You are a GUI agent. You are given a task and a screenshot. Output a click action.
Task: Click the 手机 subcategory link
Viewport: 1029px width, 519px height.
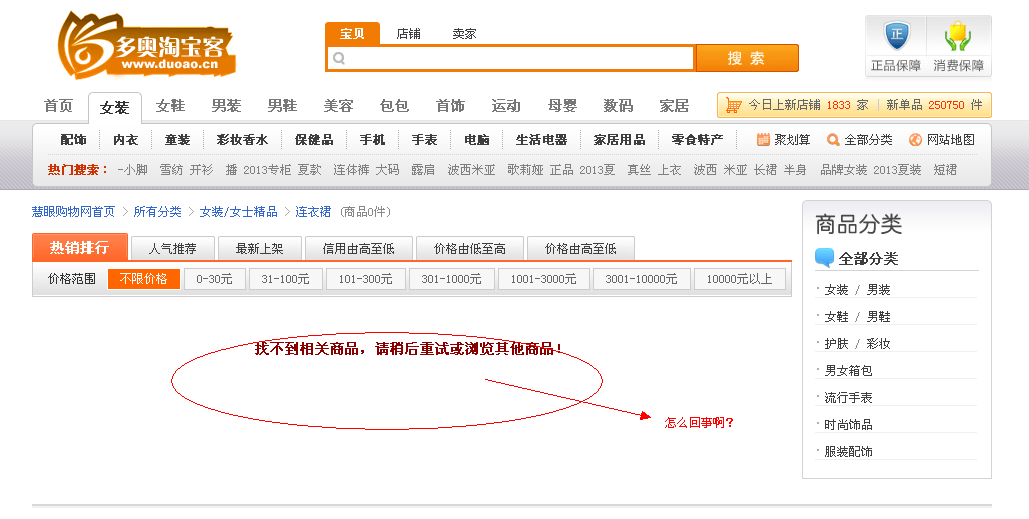pos(372,140)
